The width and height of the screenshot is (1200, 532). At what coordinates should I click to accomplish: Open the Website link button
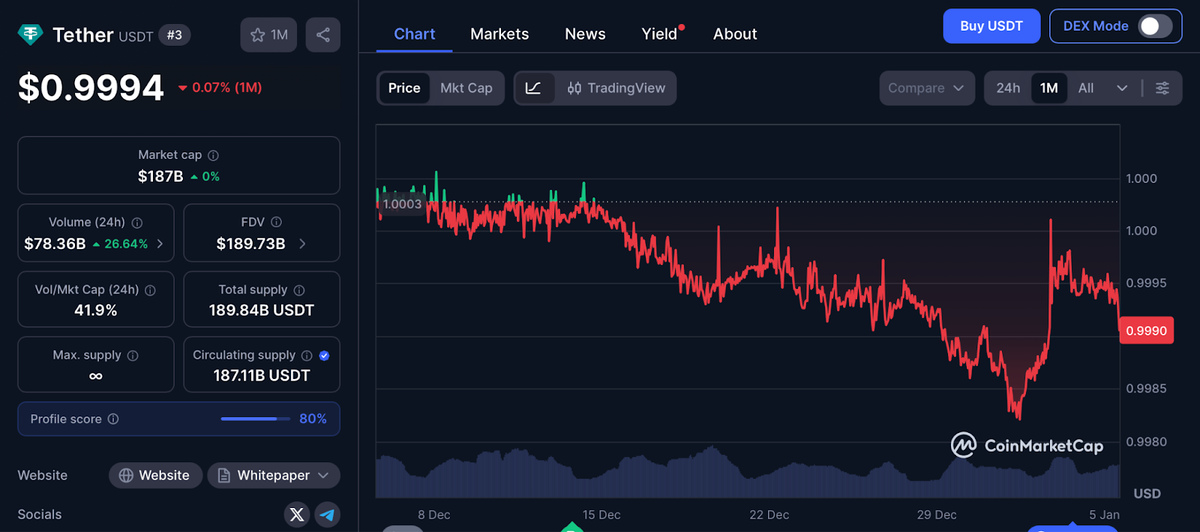155,475
